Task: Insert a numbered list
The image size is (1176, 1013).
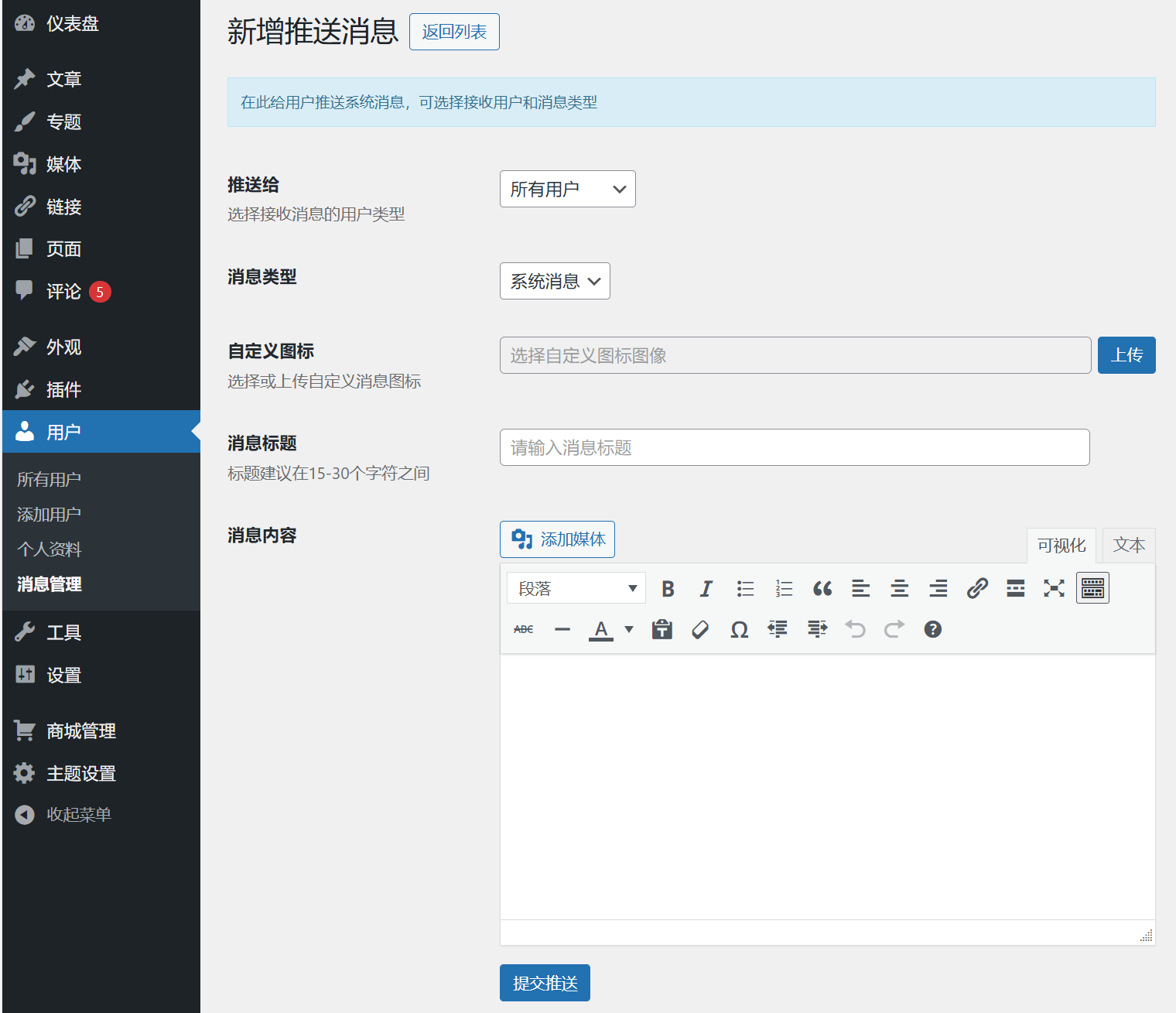Action: coord(784,589)
